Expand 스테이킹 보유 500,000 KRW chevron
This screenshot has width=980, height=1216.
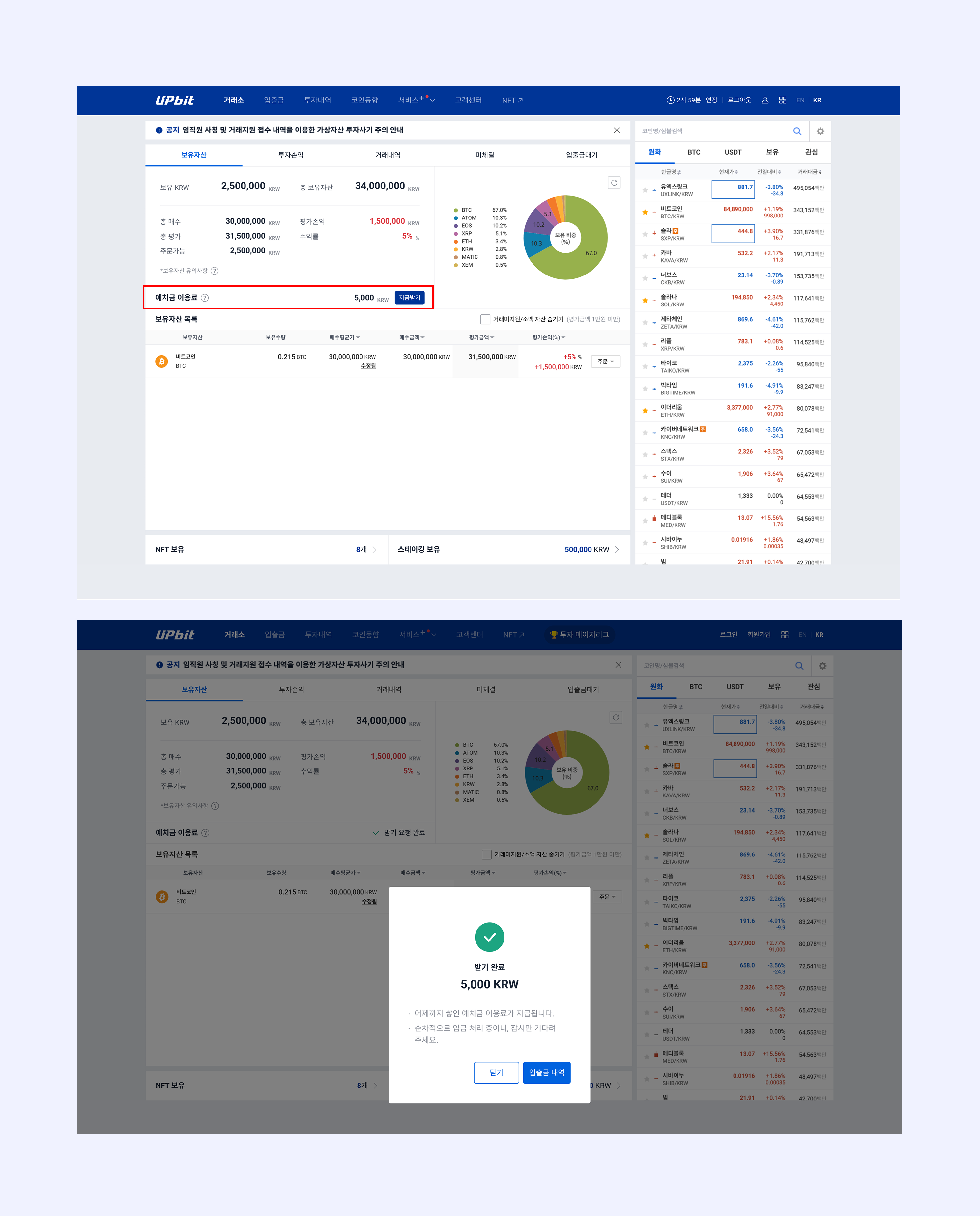[x=617, y=549]
